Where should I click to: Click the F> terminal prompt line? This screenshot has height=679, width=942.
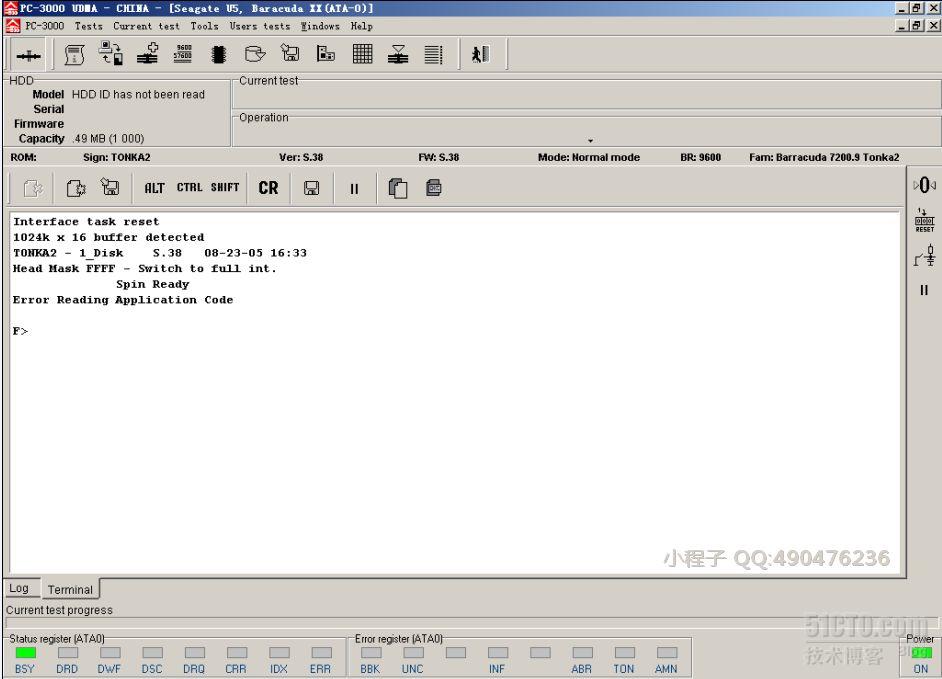(20, 331)
